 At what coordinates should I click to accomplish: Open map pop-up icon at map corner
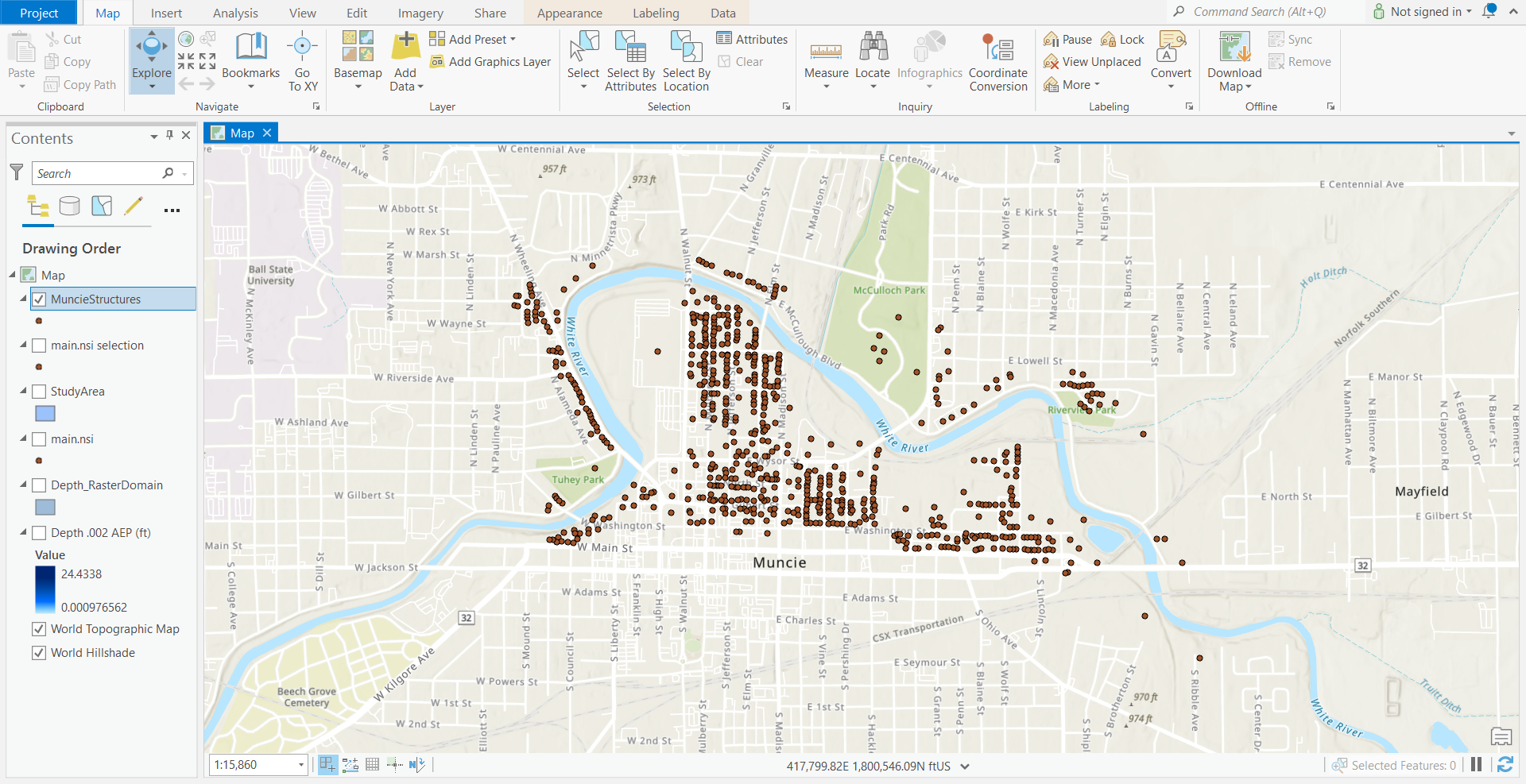pyautogui.click(x=1501, y=736)
